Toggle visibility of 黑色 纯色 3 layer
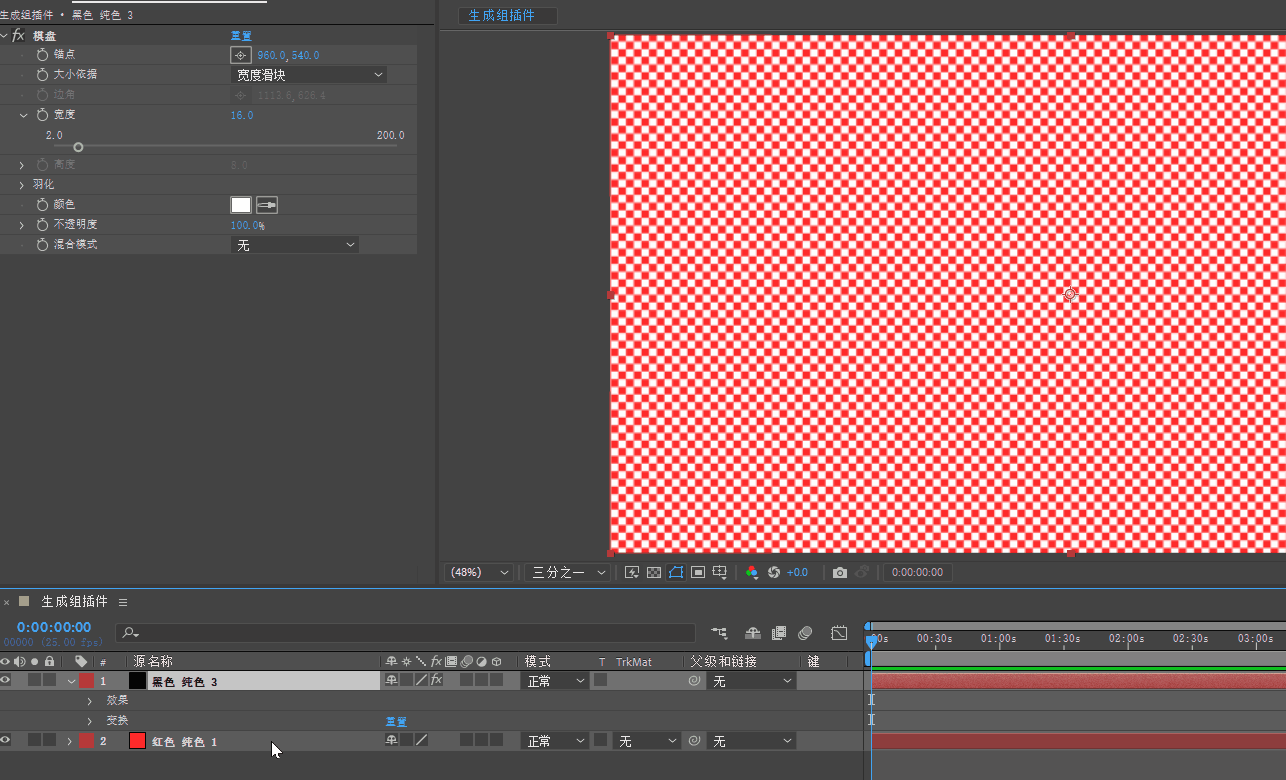 point(6,681)
